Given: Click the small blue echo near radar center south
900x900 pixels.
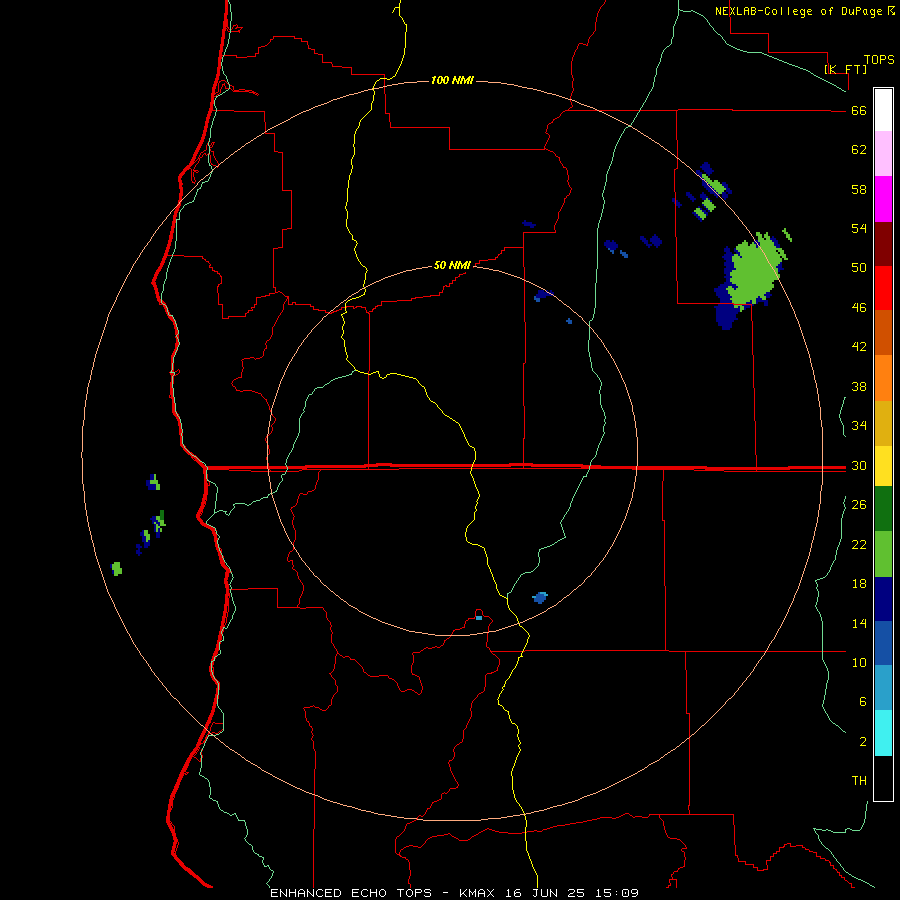Looking at the screenshot, I should click(479, 618).
